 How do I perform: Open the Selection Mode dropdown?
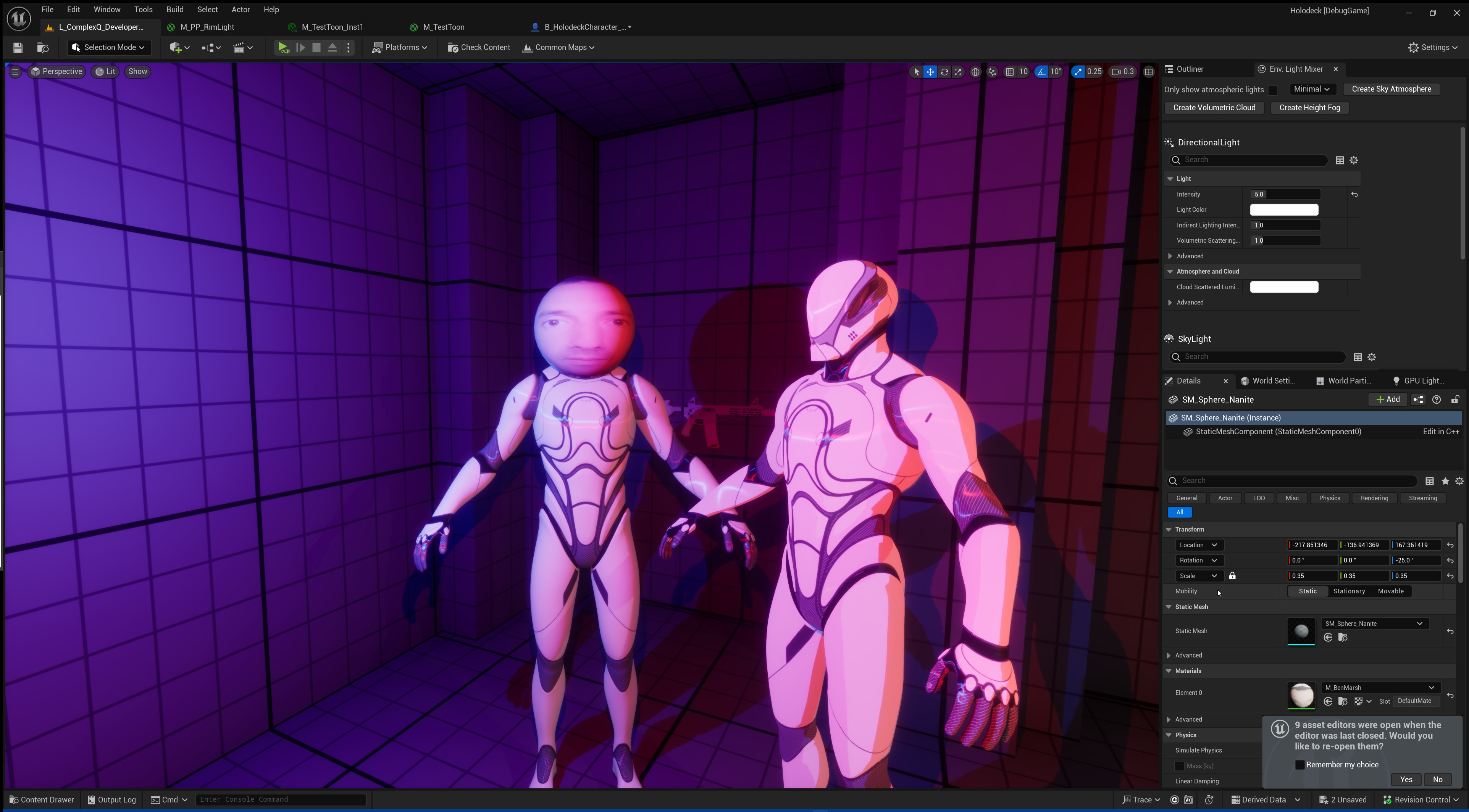click(109, 48)
